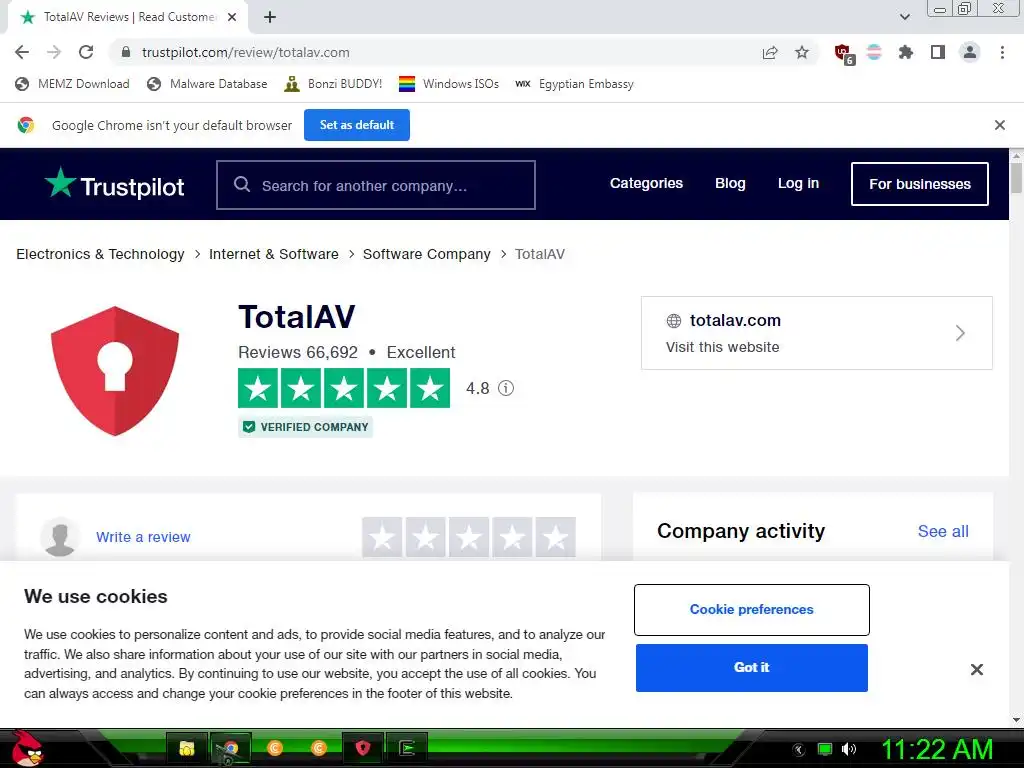Image resolution: width=1024 pixels, height=768 pixels.
Task: Click the green monitor tray icon
Action: (825, 749)
